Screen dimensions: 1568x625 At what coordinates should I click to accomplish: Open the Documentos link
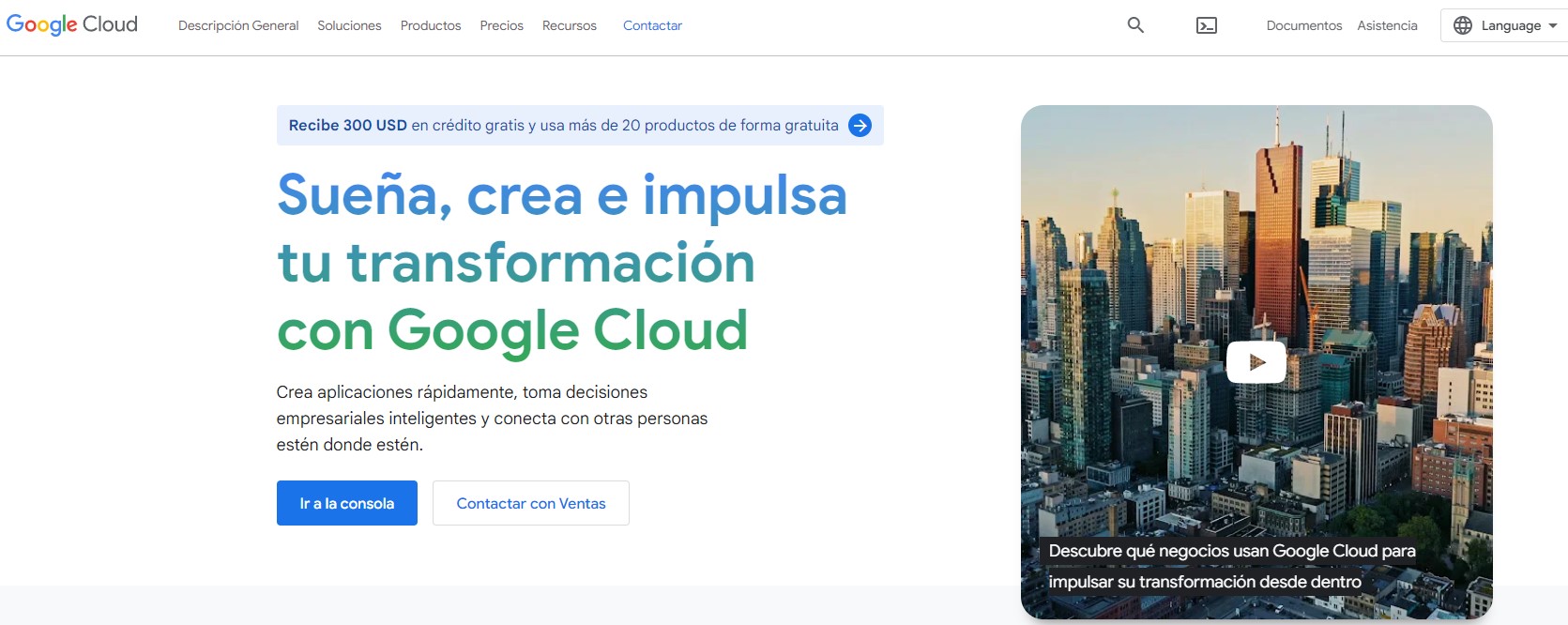pyautogui.click(x=1304, y=25)
